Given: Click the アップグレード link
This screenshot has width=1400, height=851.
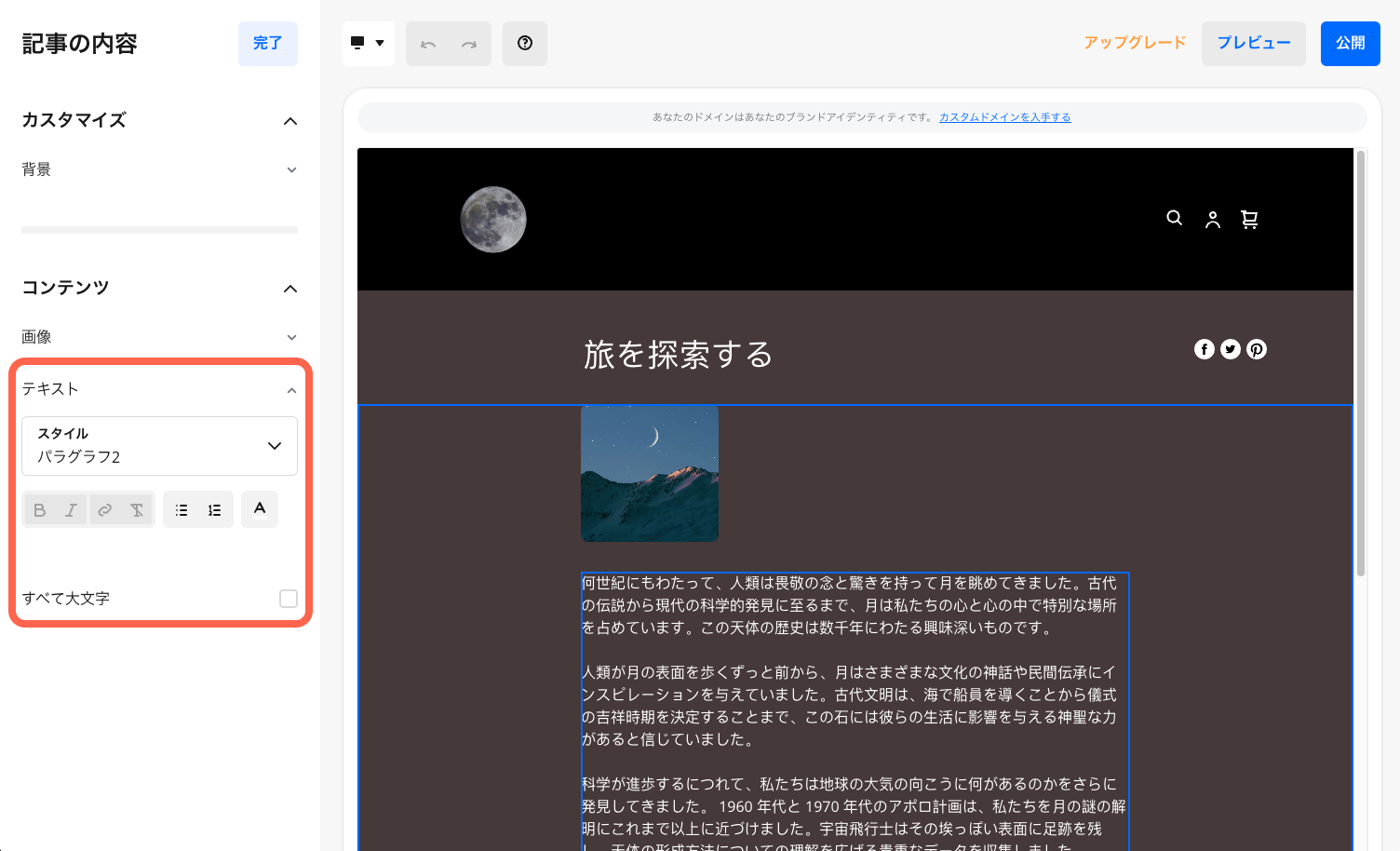Looking at the screenshot, I should pos(1135,43).
